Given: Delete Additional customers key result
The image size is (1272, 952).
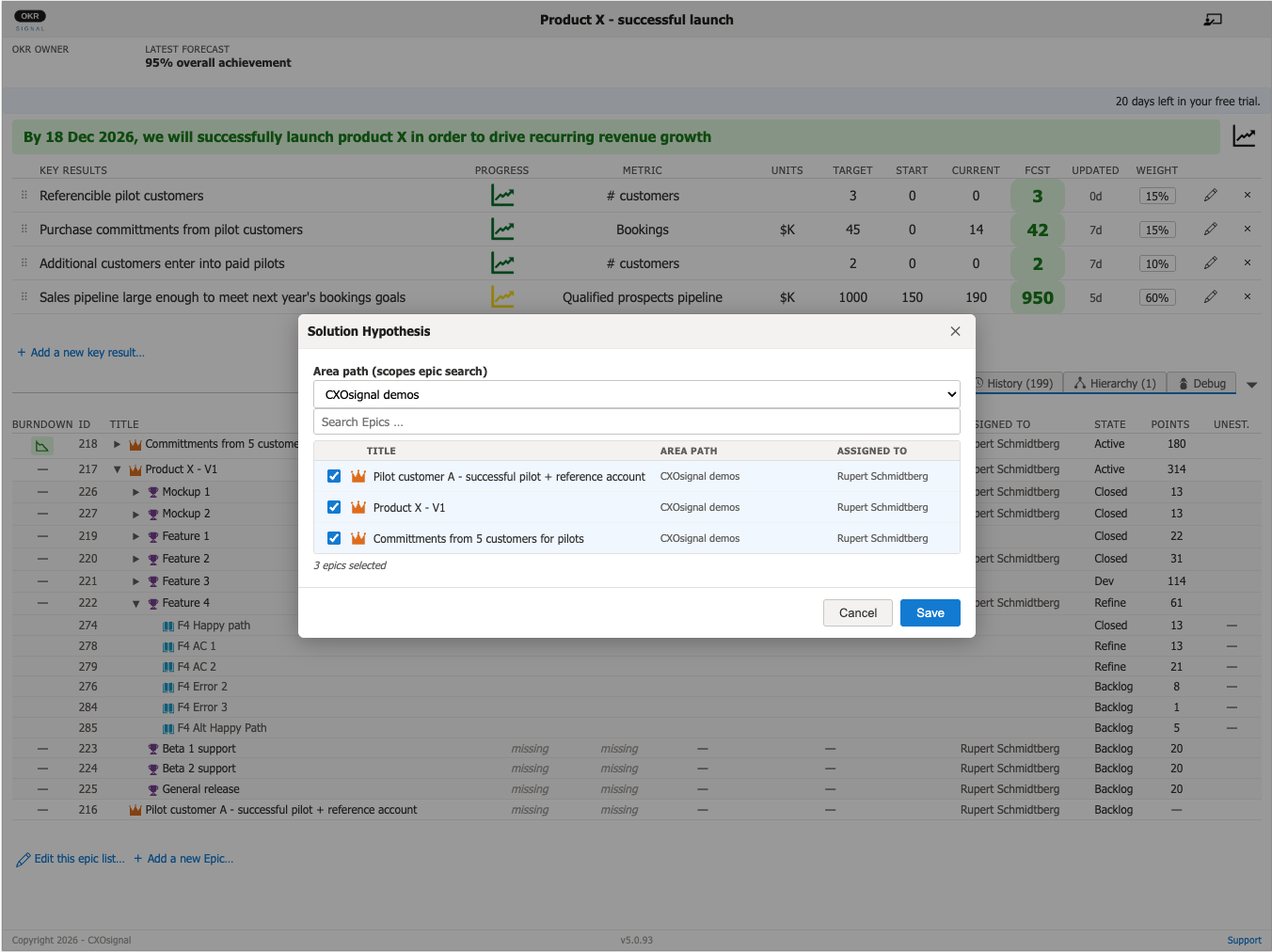Looking at the screenshot, I should click(1248, 263).
